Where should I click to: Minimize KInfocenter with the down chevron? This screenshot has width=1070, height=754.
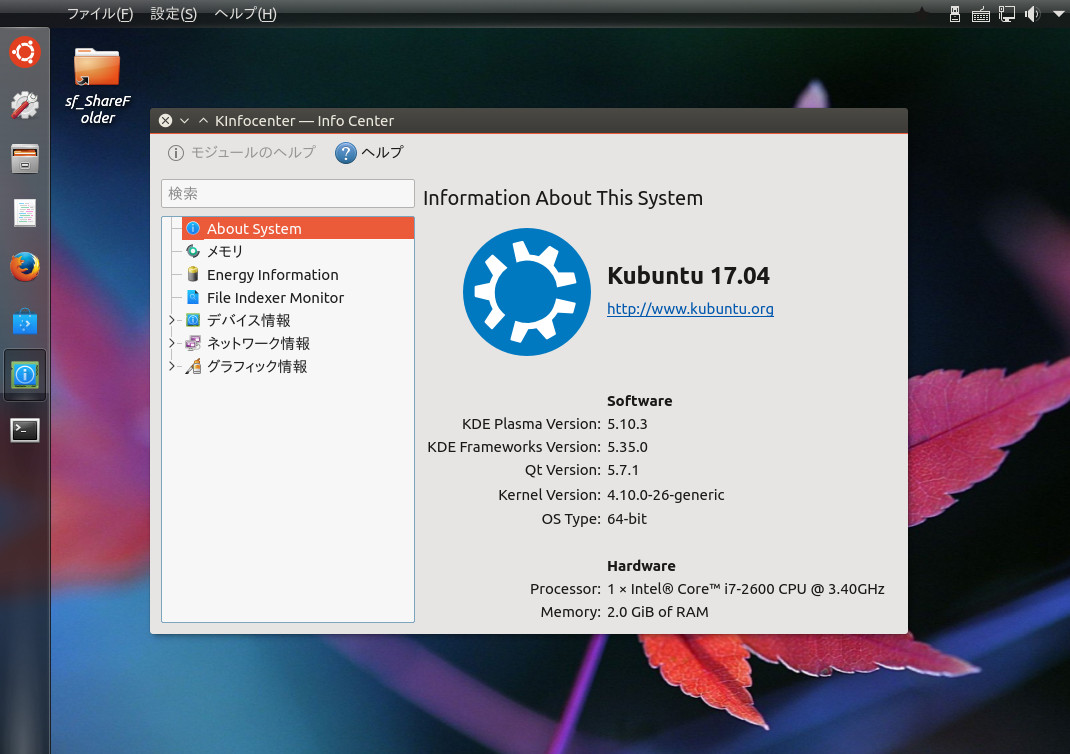pyautogui.click(x=184, y=121)
